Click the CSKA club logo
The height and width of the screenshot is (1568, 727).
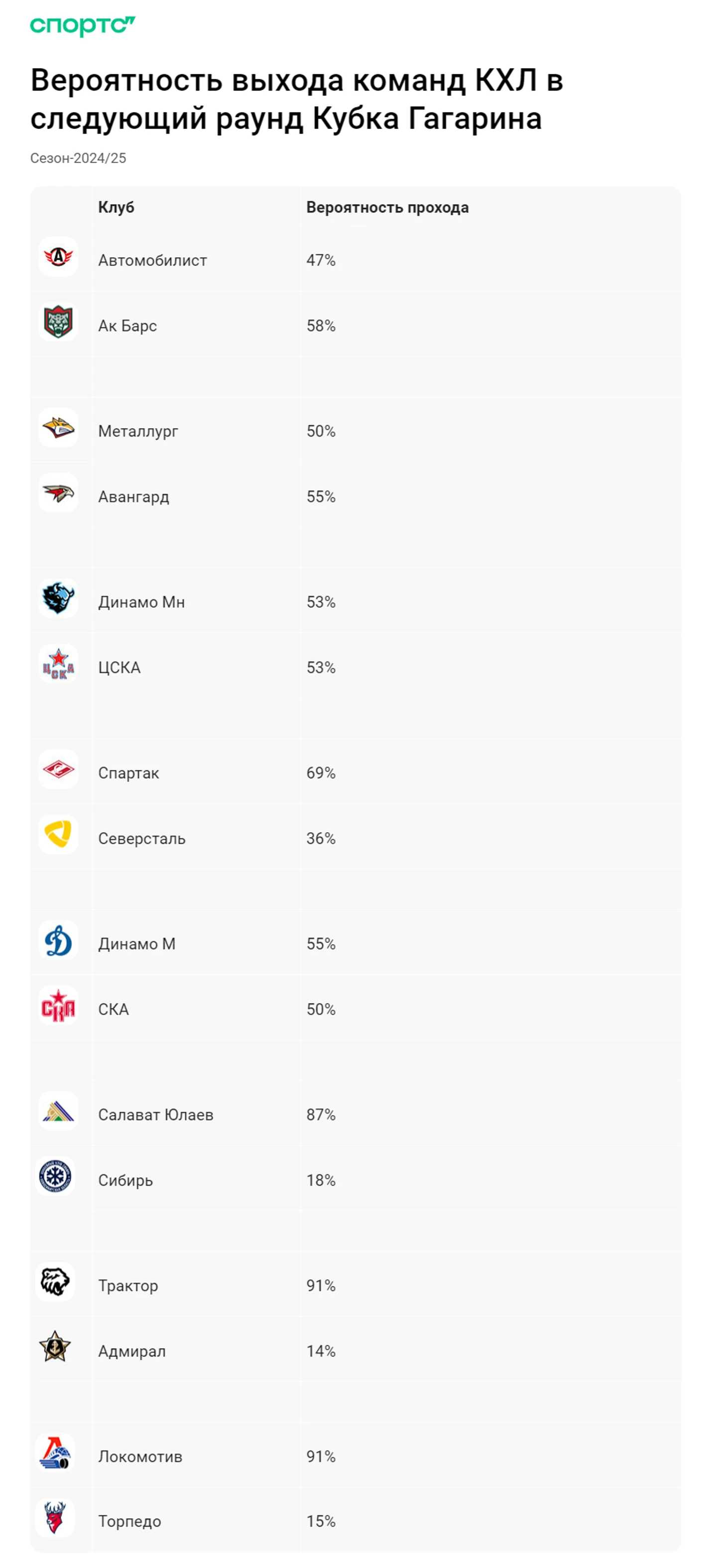pyautogui.click(x=58, y=664)
